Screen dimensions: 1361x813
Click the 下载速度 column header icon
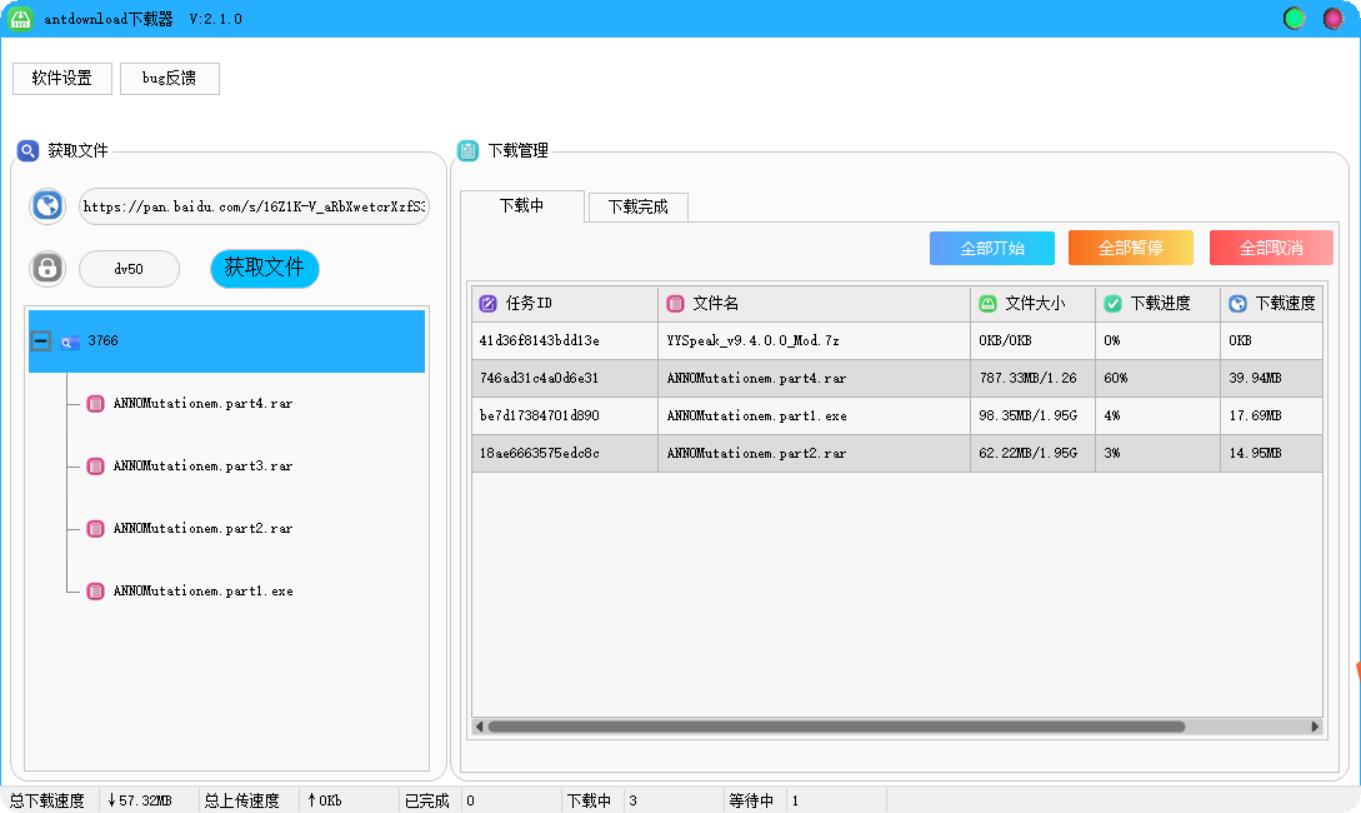(1237, 304)
